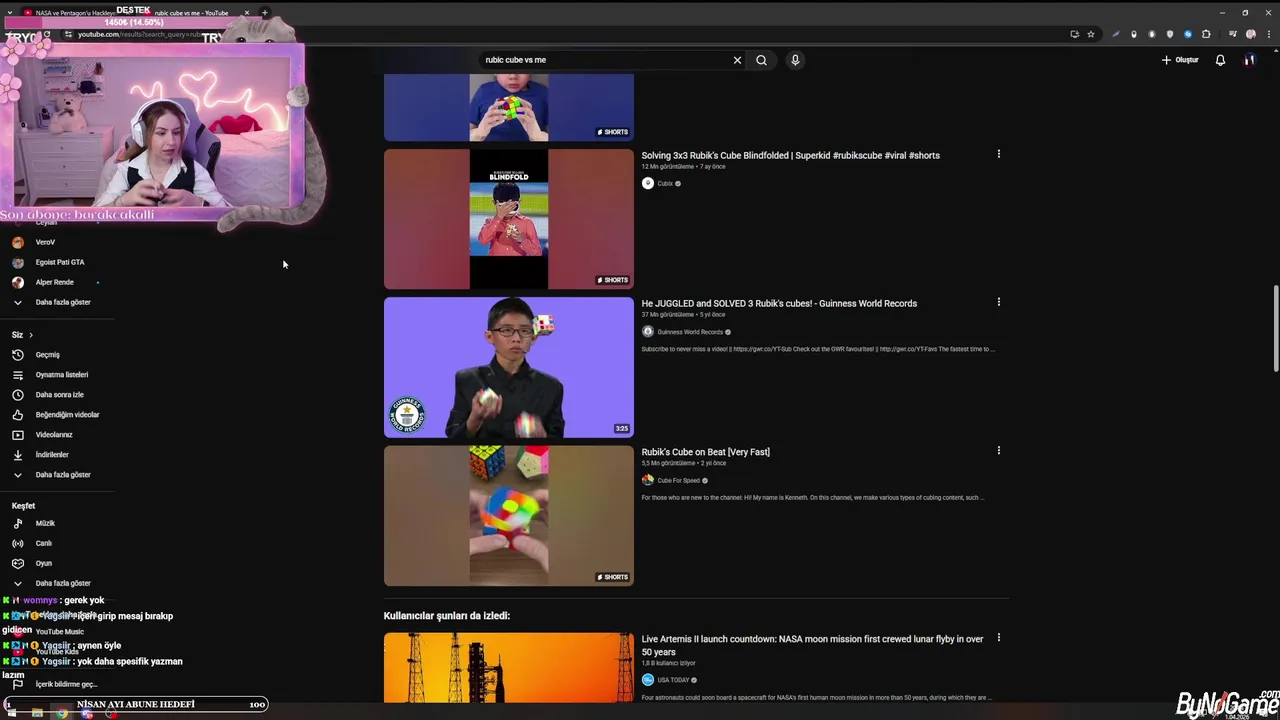Open Geçmiş history in the sidebar

[58, 355]
